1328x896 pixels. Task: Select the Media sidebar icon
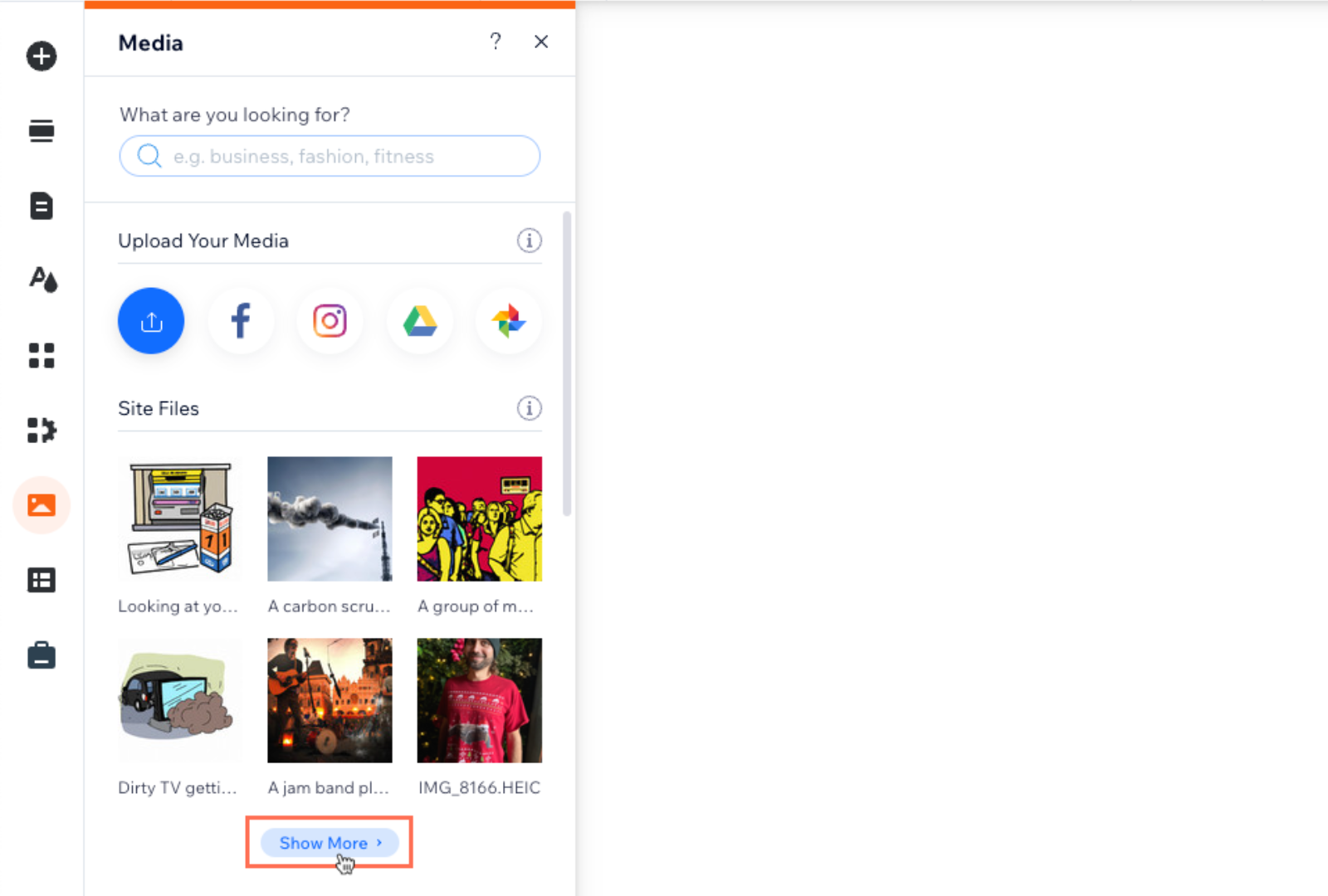(x=41, y=504)
